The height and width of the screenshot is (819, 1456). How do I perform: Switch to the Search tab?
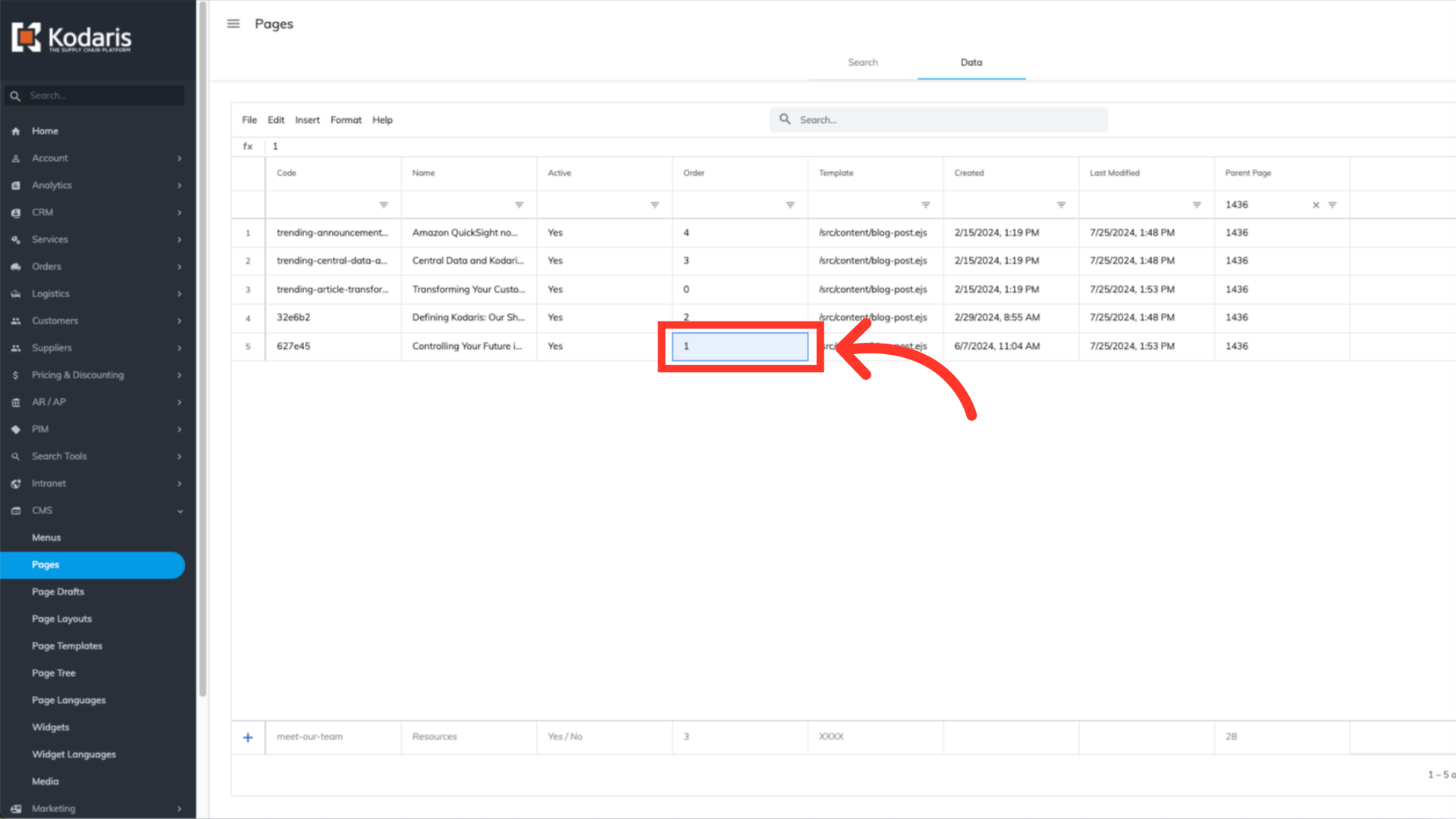click(862, 62)
